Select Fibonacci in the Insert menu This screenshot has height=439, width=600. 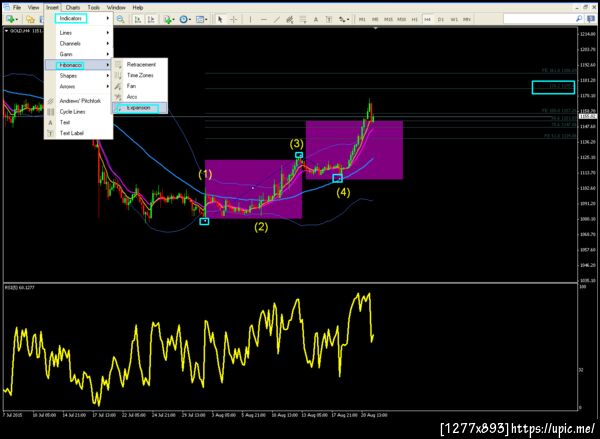pos(78,65)
